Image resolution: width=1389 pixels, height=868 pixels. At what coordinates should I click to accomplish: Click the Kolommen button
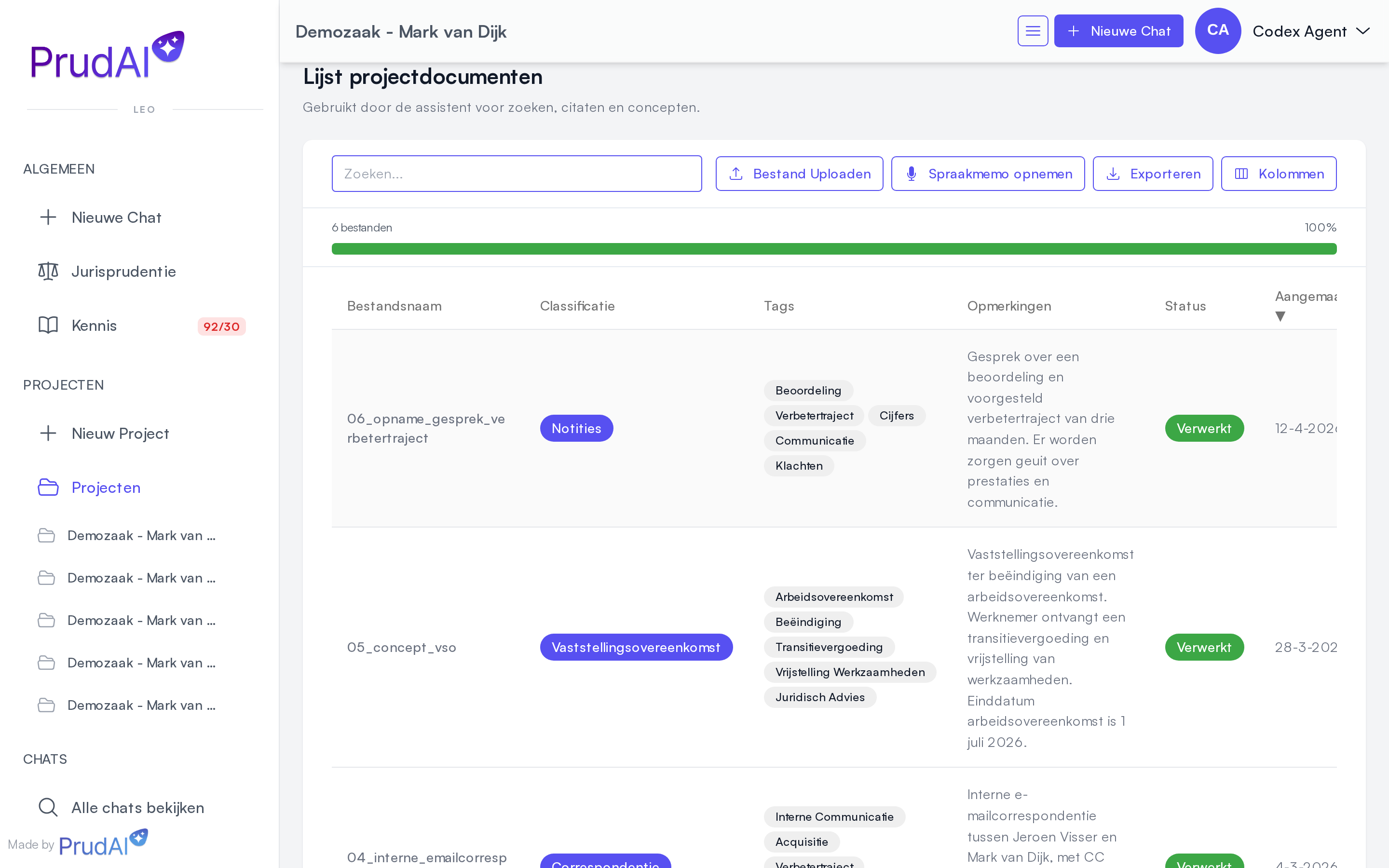coord(1278,174)
